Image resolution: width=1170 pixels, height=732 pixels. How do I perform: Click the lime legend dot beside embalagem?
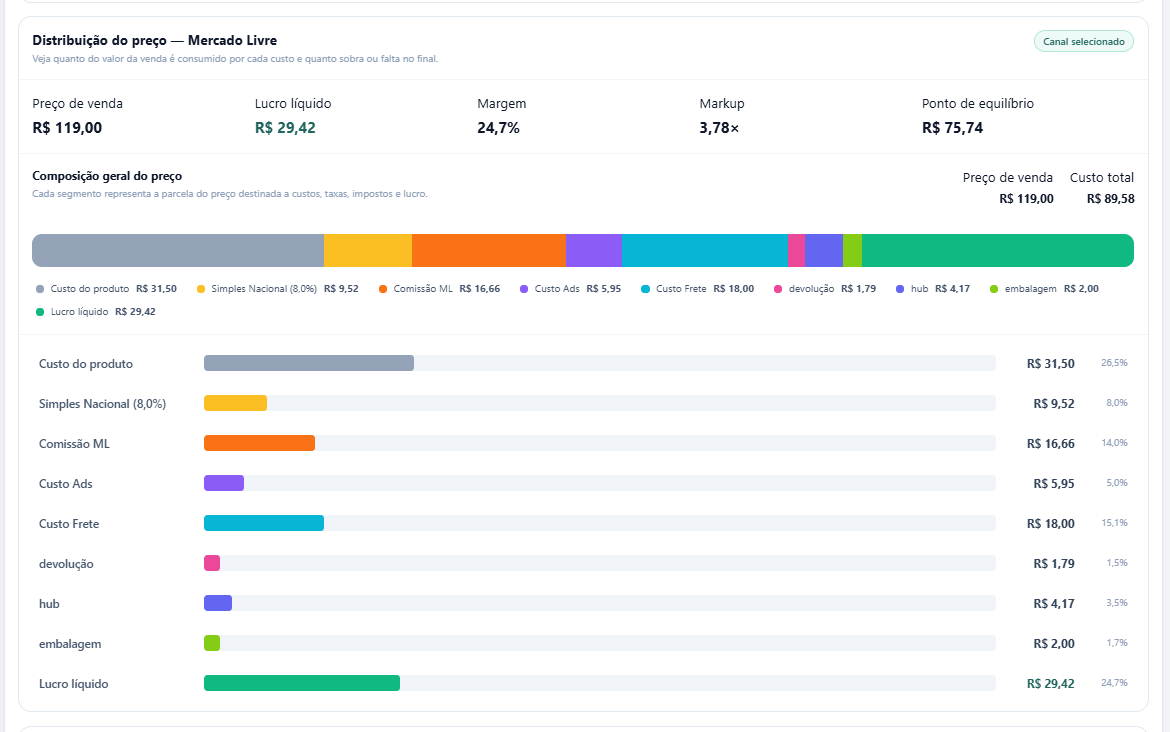click(x=994, y=290)
